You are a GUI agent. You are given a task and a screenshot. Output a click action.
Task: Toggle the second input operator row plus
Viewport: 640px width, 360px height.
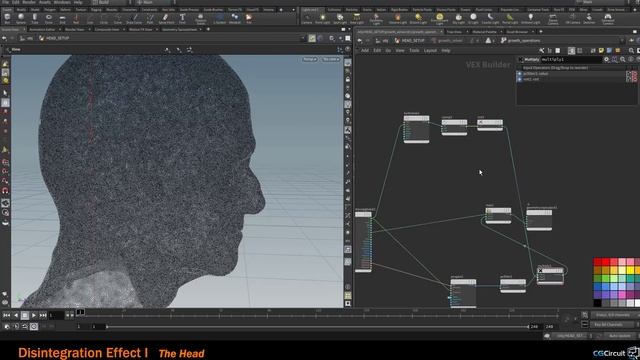[x=520, y=79]
